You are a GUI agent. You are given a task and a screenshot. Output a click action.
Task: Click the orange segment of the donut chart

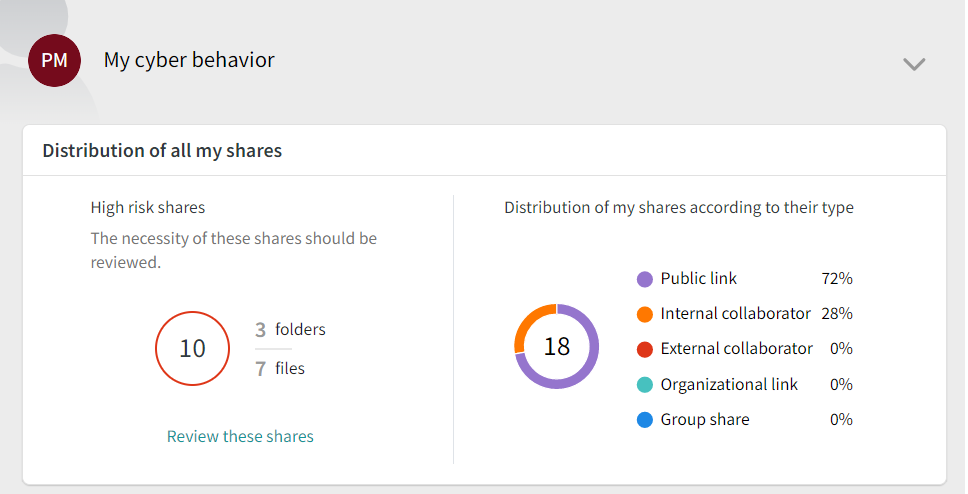[x=528, y=320]
